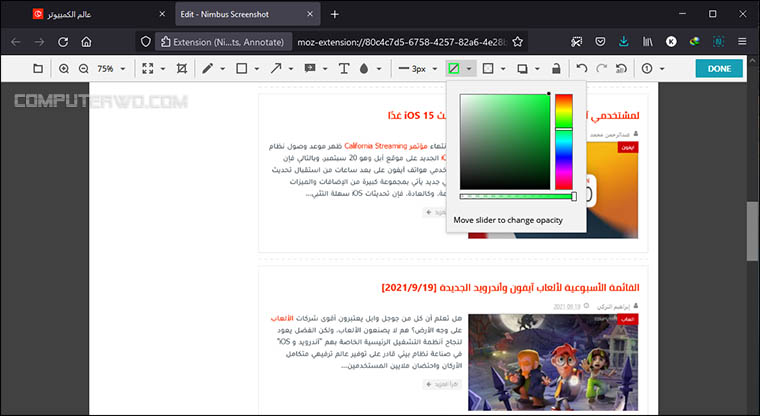This screenshot has height=416, width=760.
Task: Redo the last undone edit
Action: tap(602, 69)
